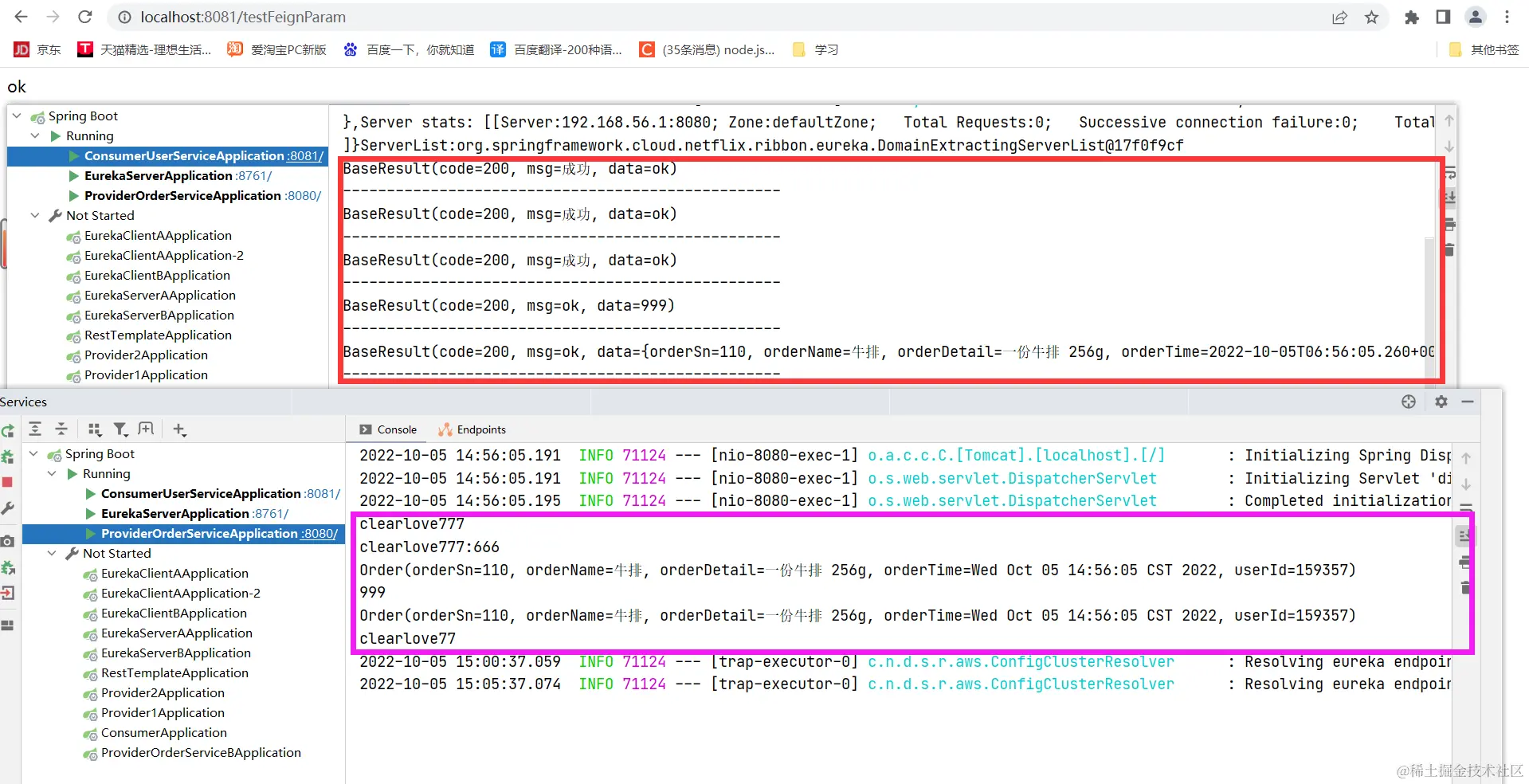Image resolution: width=1529 pixels, height=784 pixels.
Task: Open the 百度翻译 bookmark
Action: (556, 49)
